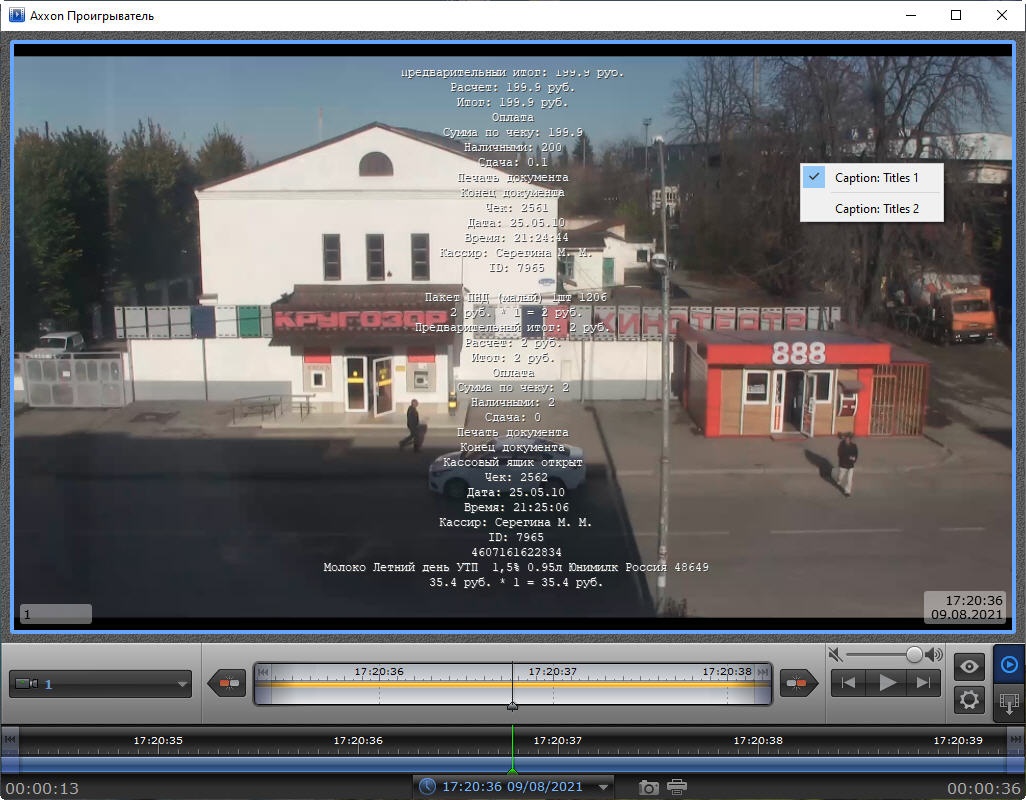Click the clock icon beside the timestamp
This screenshot has height=800, width=1026.
pyautogui.click(x=427, y=787)
